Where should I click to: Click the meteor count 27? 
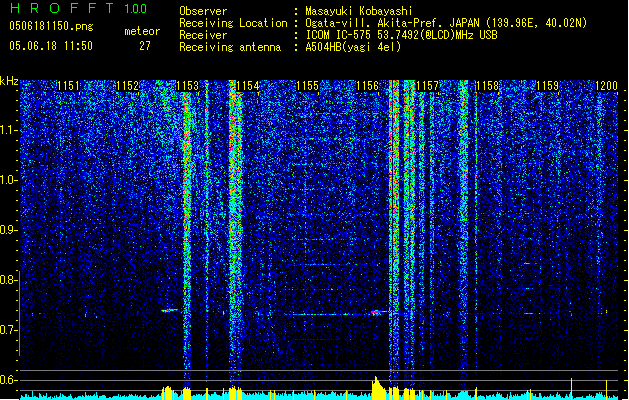pos(145,46)
